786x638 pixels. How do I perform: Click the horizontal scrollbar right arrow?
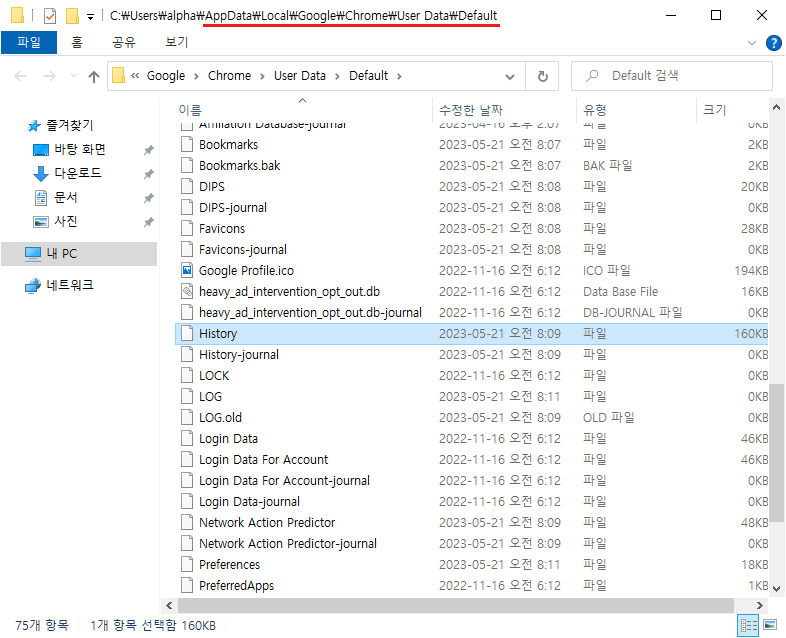click(759, 605)
